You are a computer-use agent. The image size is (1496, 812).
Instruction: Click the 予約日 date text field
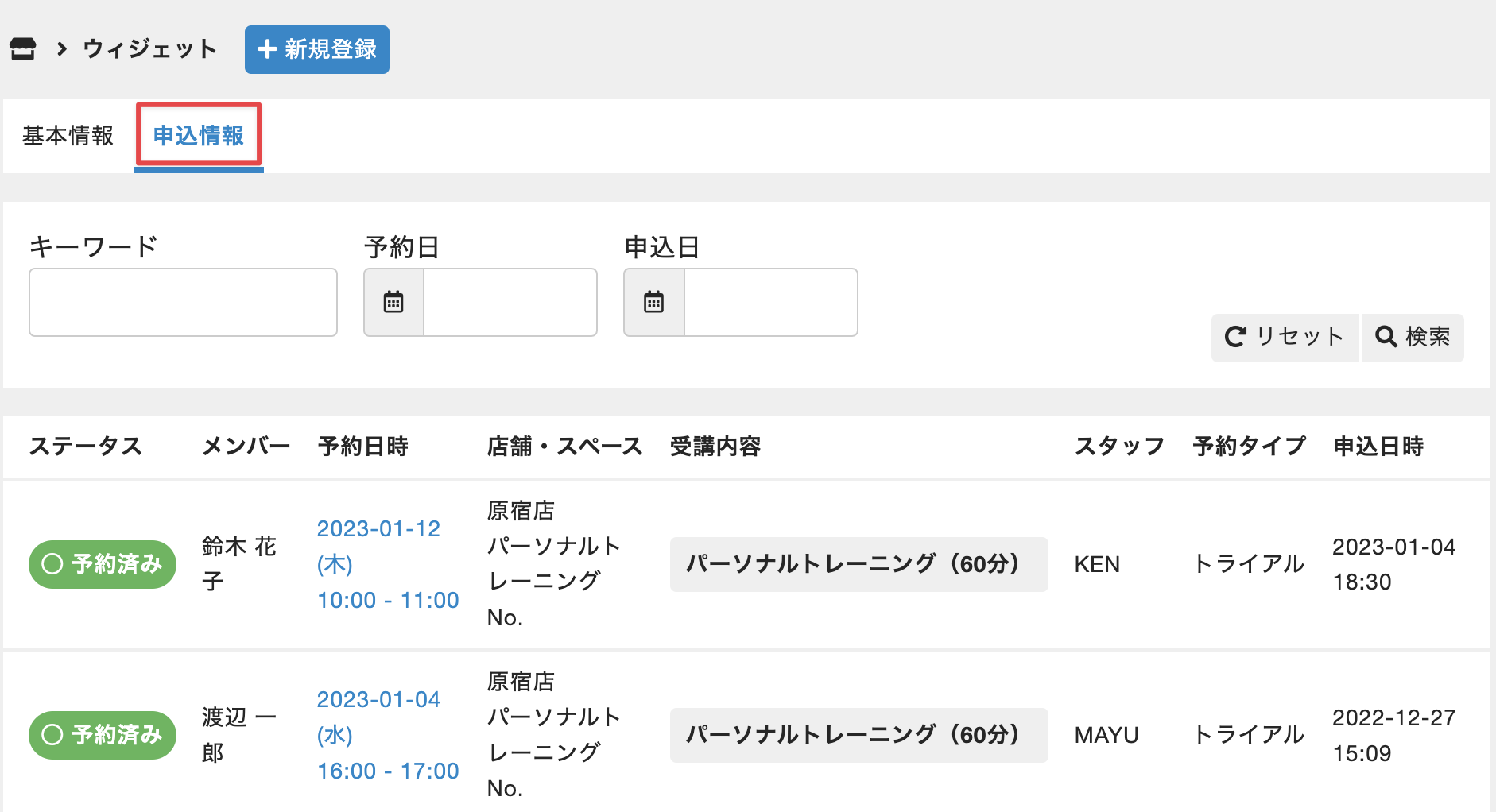(510, 303)
